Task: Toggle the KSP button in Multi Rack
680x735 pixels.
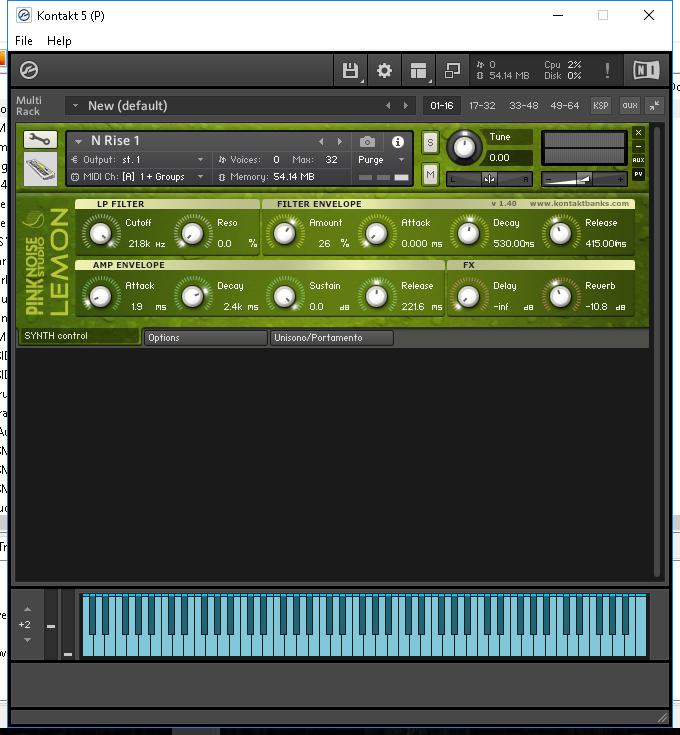Action: (600, 105)
